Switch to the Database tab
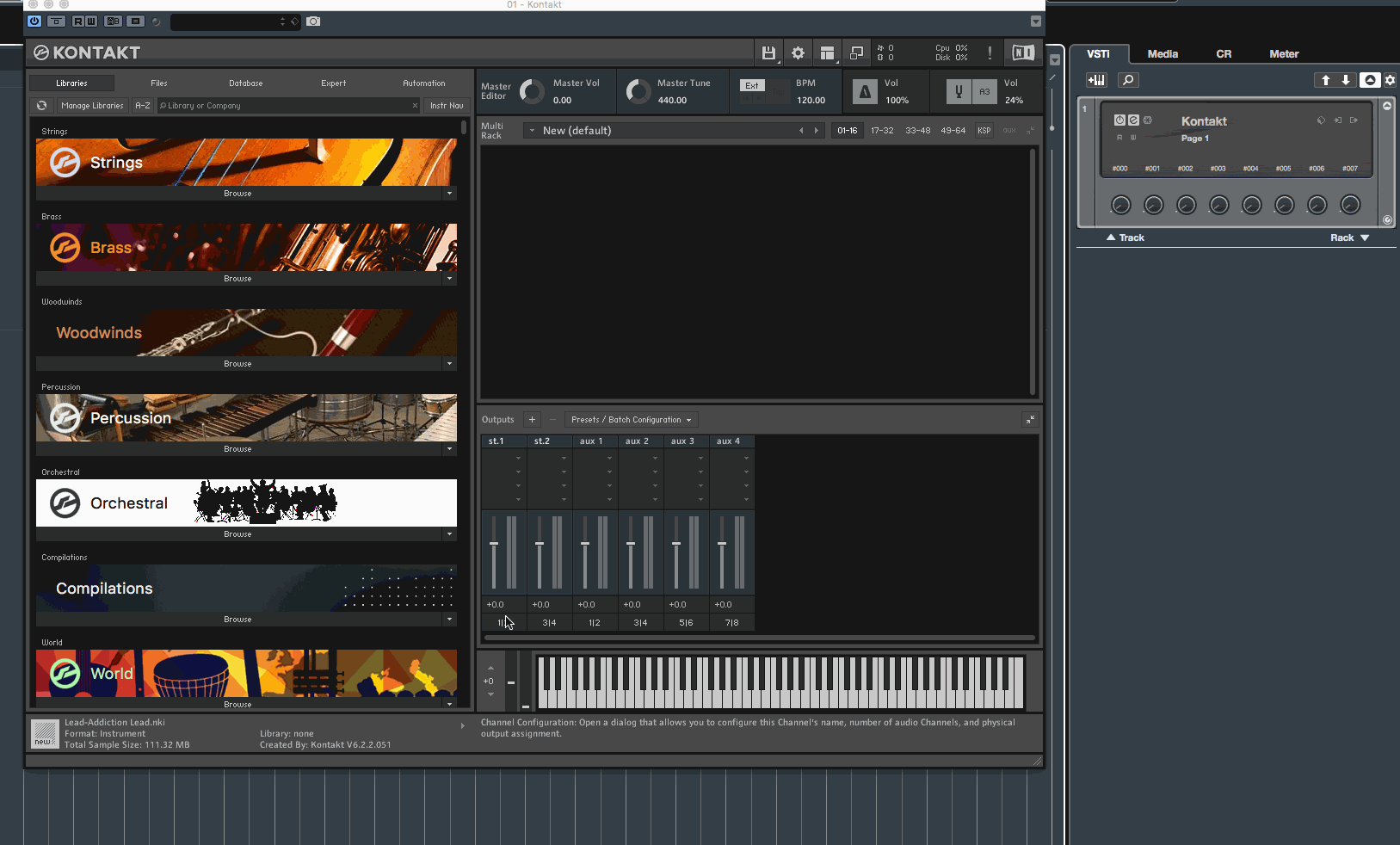Image resolution: width=1400 pixels, height=845 pixels. (x=246, y=83)
